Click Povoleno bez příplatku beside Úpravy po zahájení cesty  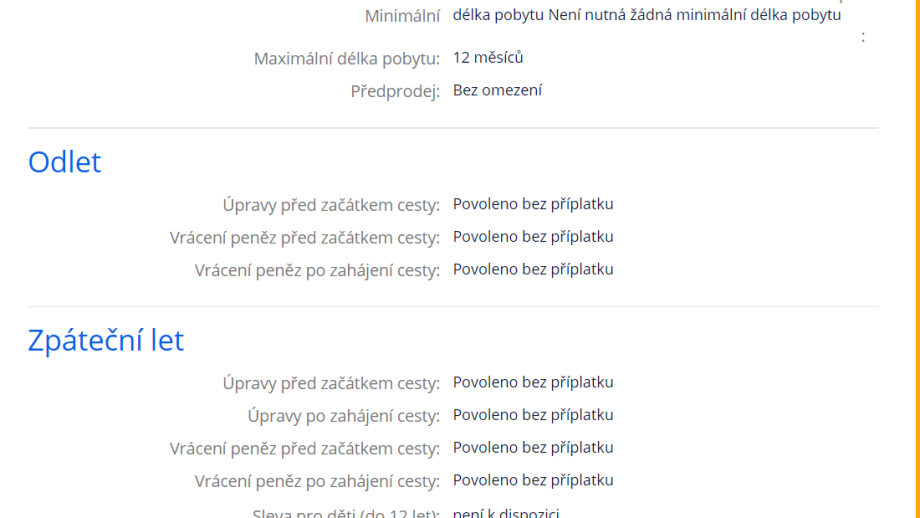click(x=533, y=415)
